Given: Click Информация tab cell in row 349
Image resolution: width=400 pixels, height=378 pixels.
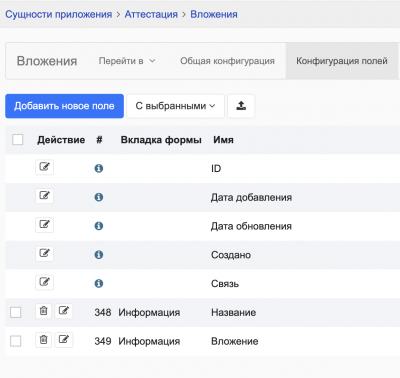Looking at the screenshot, I should coord(149,341).
